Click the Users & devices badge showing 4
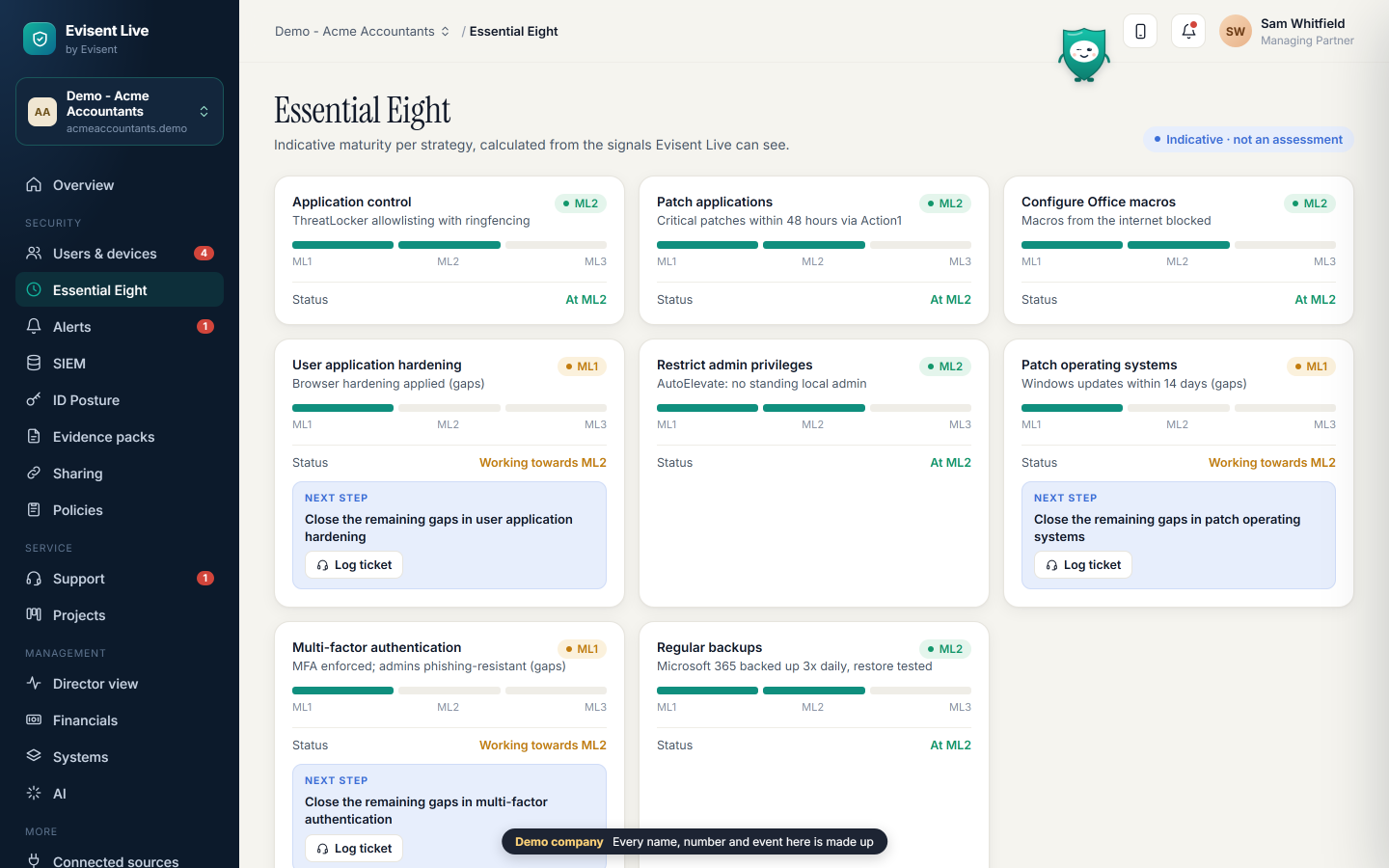Screen dimensions: 1389x868 tap(204, 254)
